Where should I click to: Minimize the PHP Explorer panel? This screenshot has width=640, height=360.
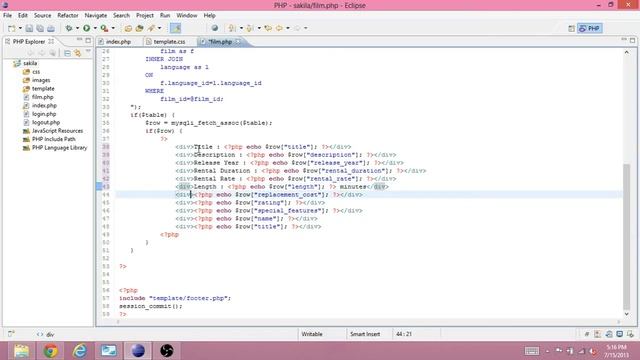click(80, 40)
